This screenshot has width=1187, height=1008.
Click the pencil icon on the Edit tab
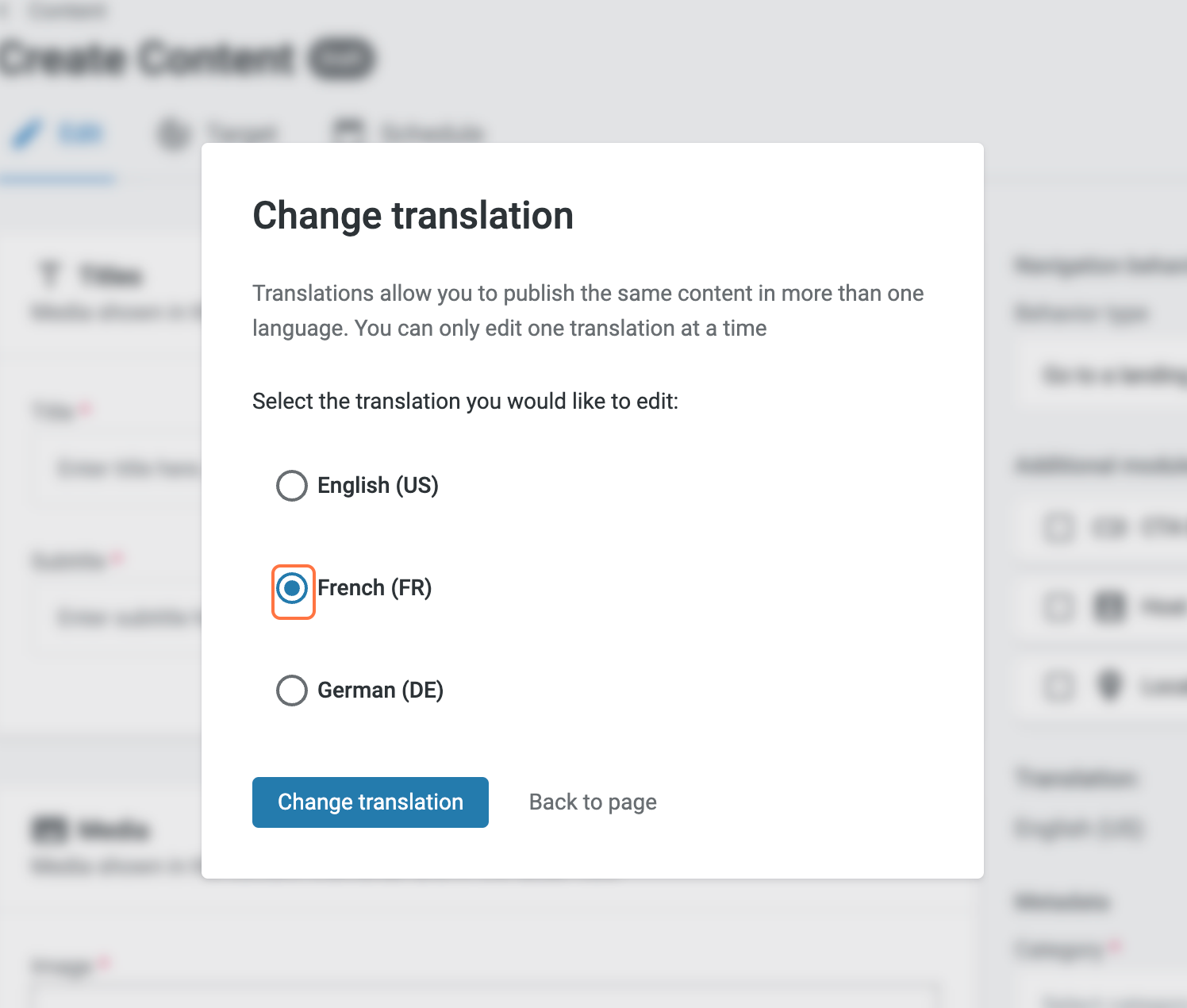(26, 133)
